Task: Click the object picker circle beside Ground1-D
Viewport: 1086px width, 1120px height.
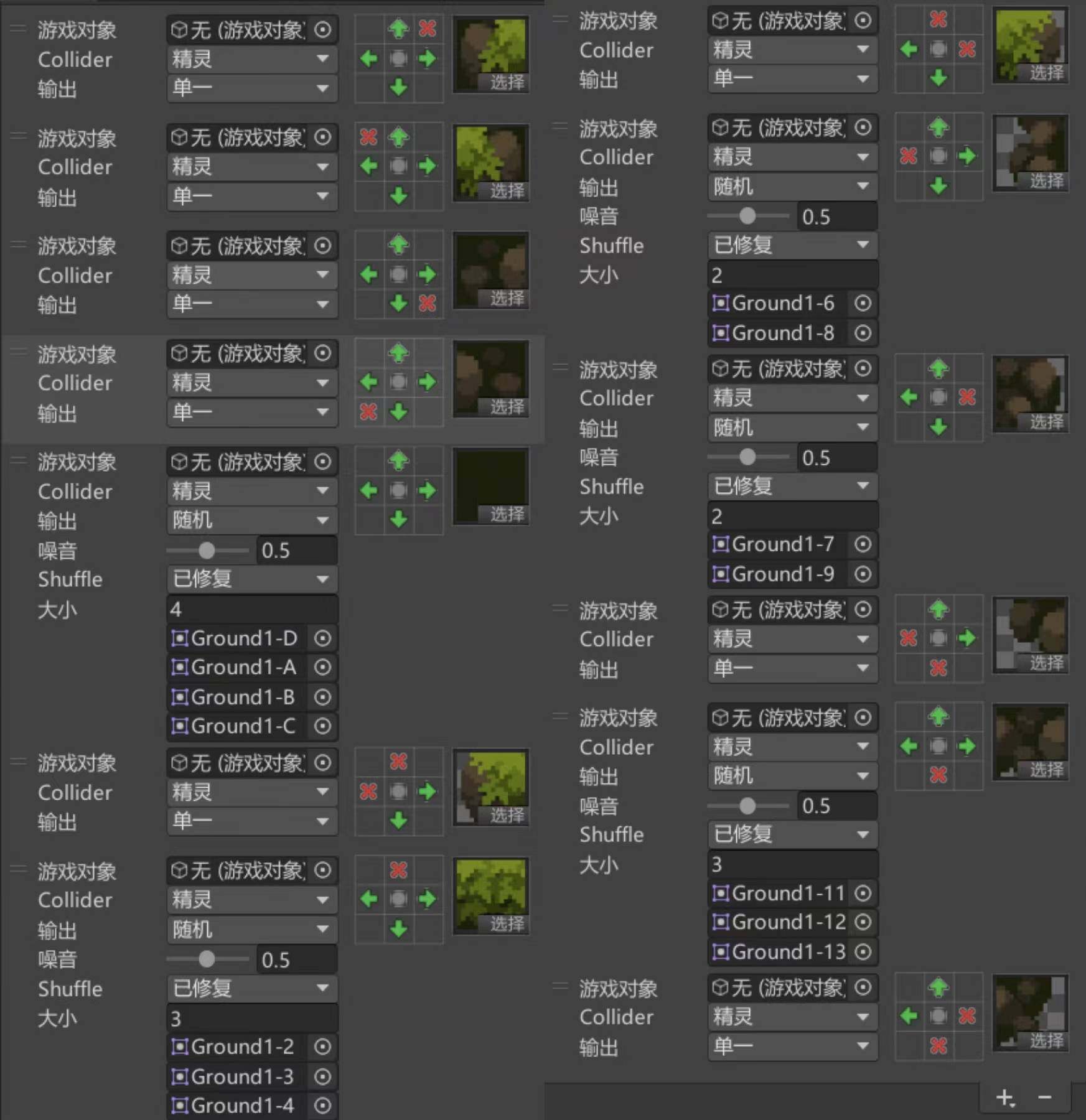Action: (322, 638)
